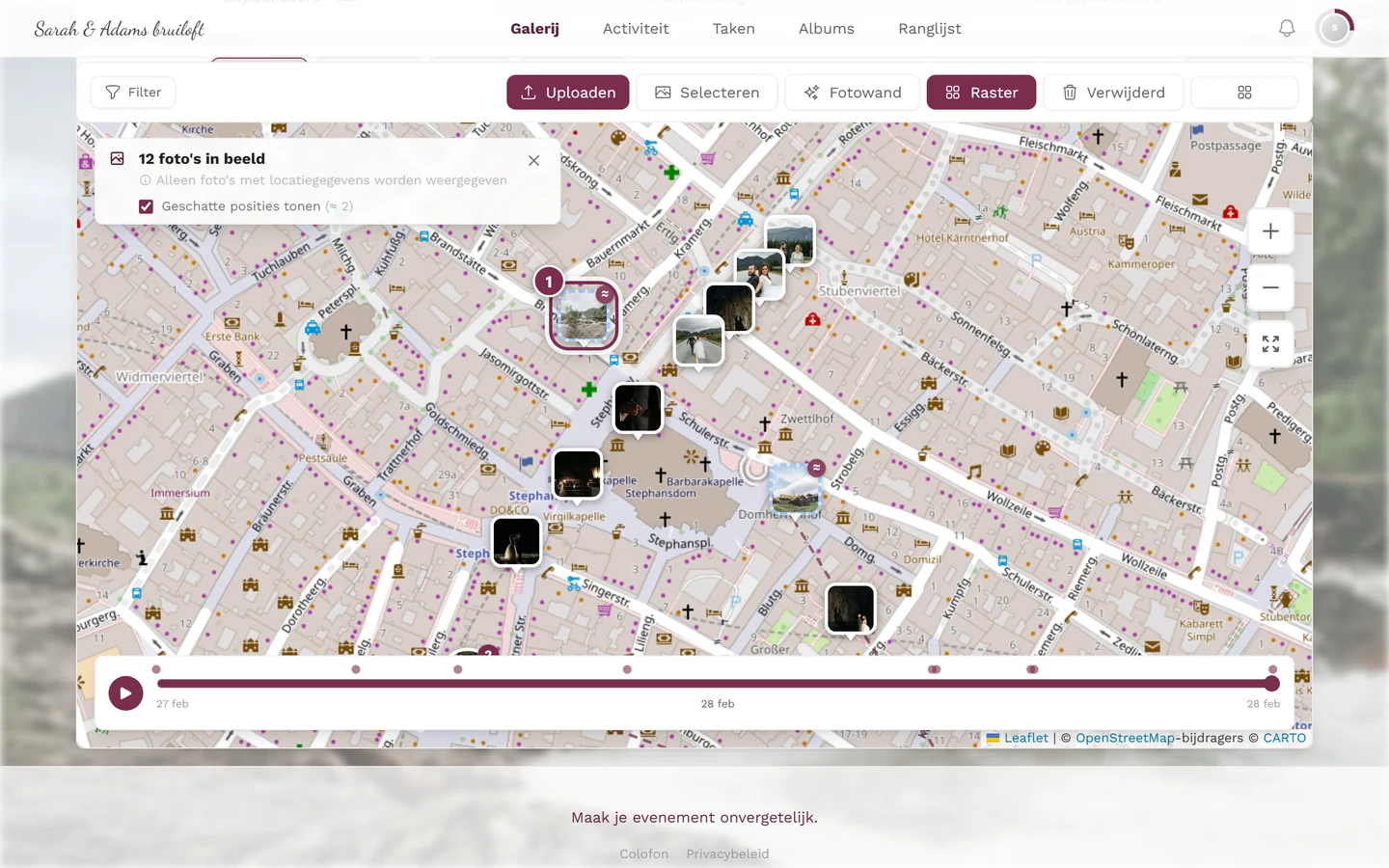The height and width of the screenshot is (868, 1389).
Task: Play the photo timeline
Action: 125,692
